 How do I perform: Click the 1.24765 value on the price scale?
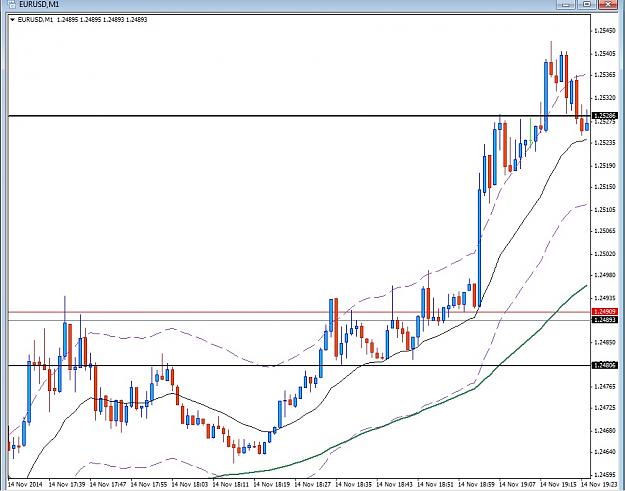point(605,386)
